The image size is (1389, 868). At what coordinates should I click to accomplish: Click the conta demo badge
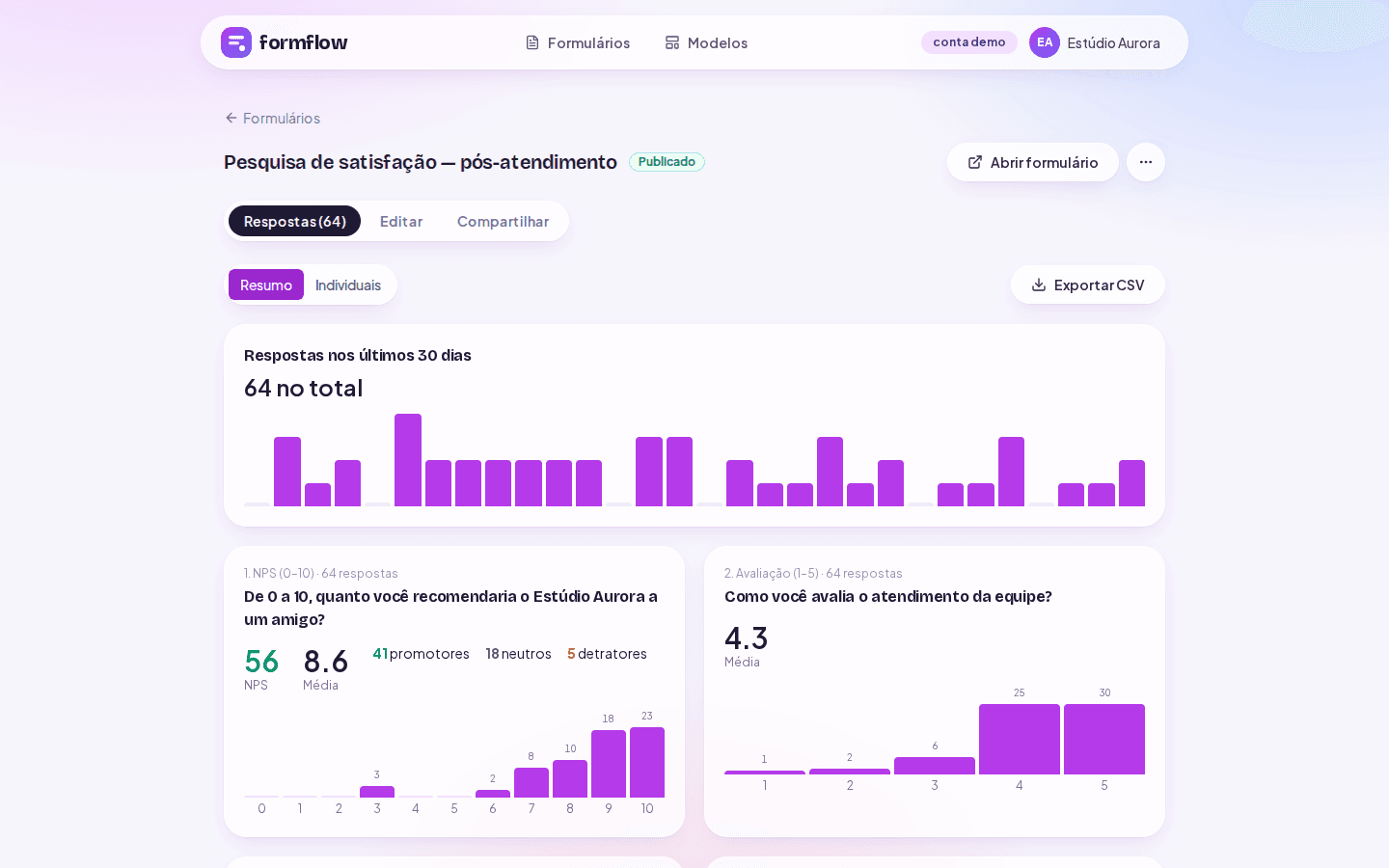coord(969,42)
